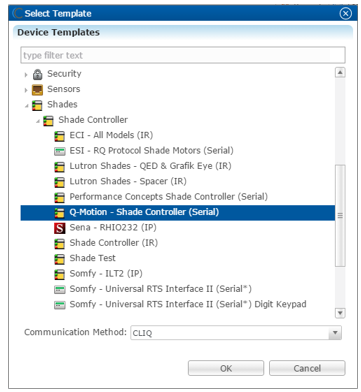Click the Sensors category icon
The image size is (361, 392).
(x=37, y=90)
